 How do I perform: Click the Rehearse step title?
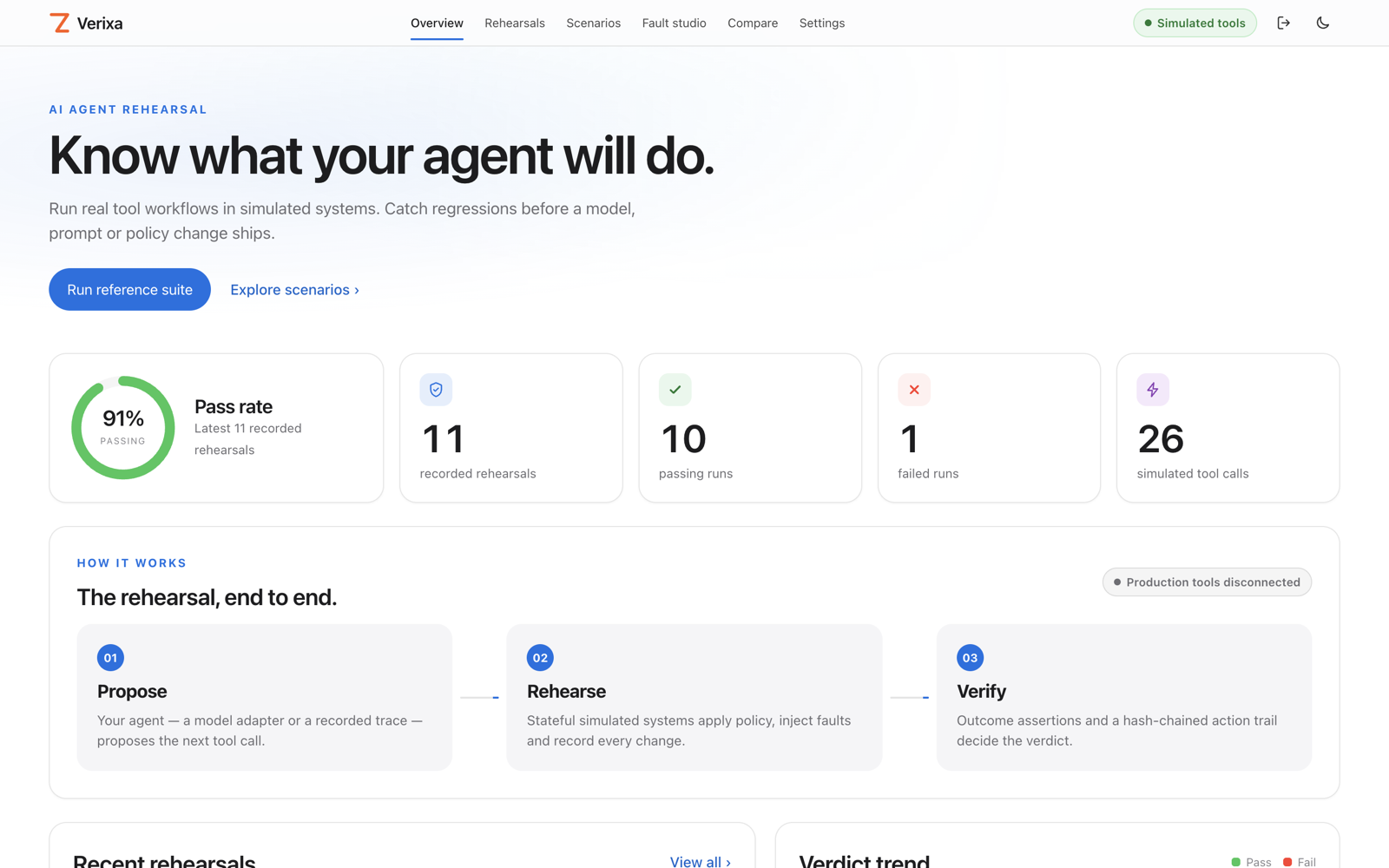(x=566, y=692)
